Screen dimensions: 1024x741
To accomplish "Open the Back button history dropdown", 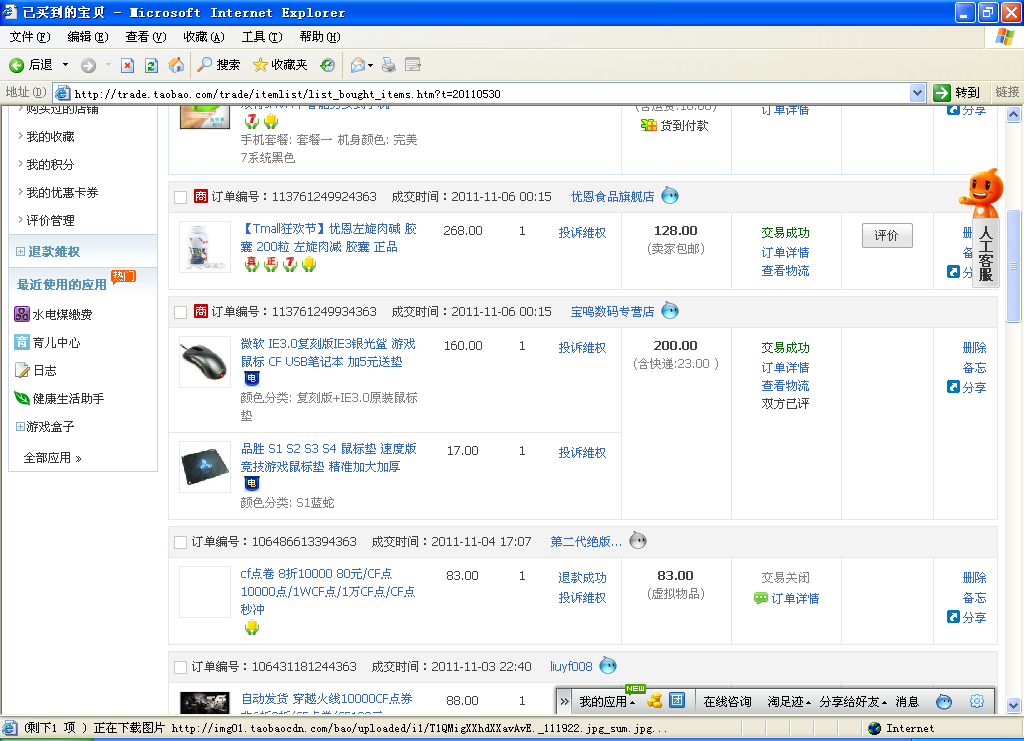I will click(x=65, y=65).
